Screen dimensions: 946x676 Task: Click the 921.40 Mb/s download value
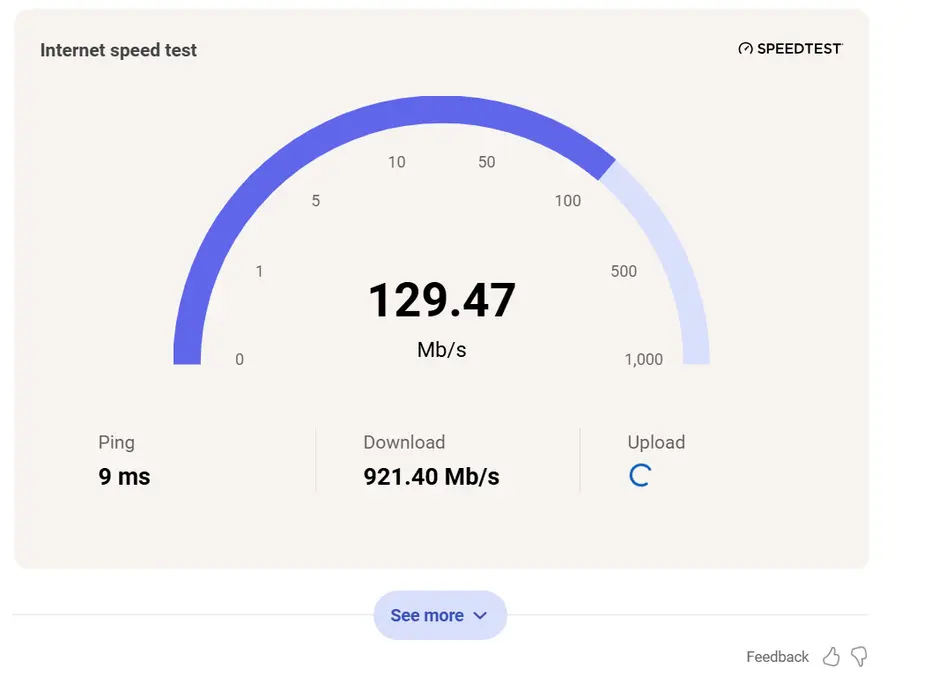pyautogui.click(x=431, y=477)
